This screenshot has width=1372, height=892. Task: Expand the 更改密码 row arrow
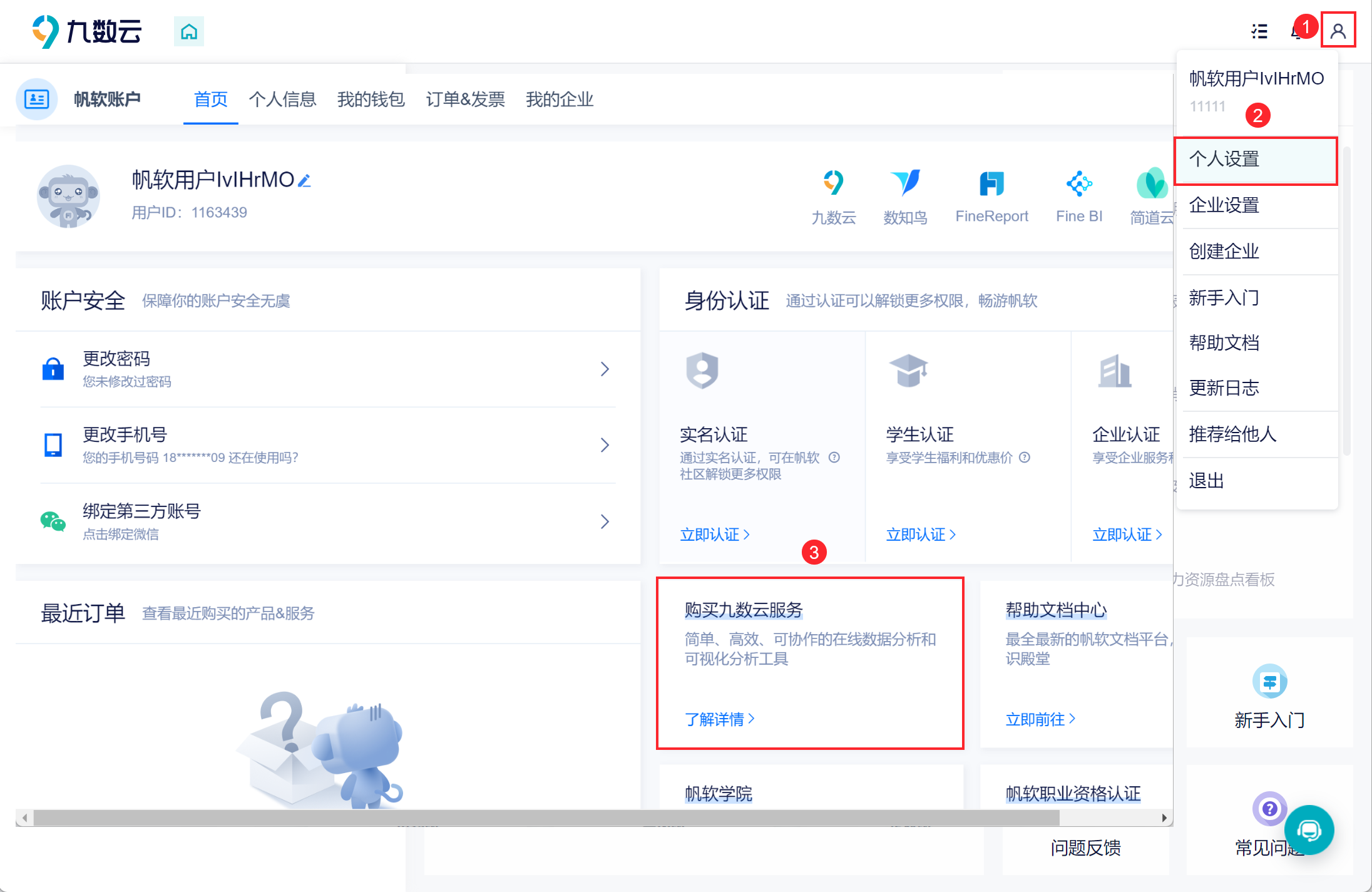(605, 369)
